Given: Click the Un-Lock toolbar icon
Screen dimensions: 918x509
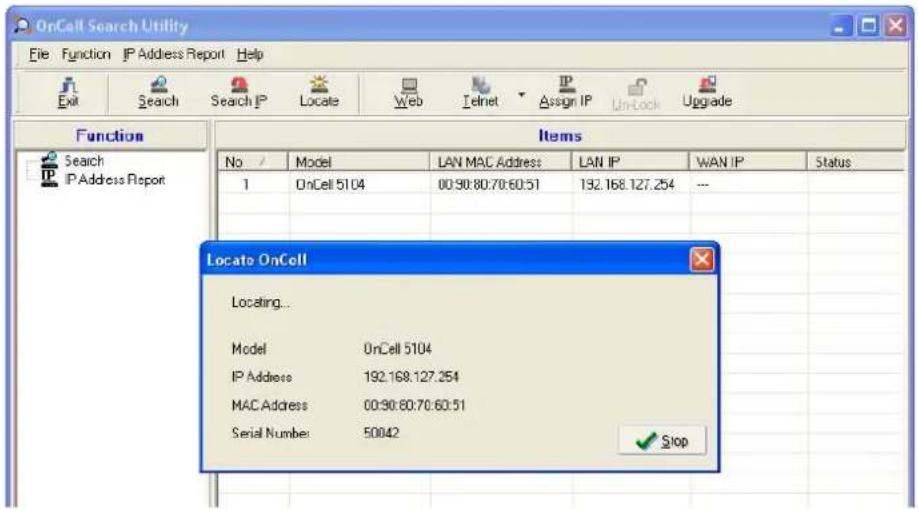Looking at the screenshot, I should pos(636,95).
